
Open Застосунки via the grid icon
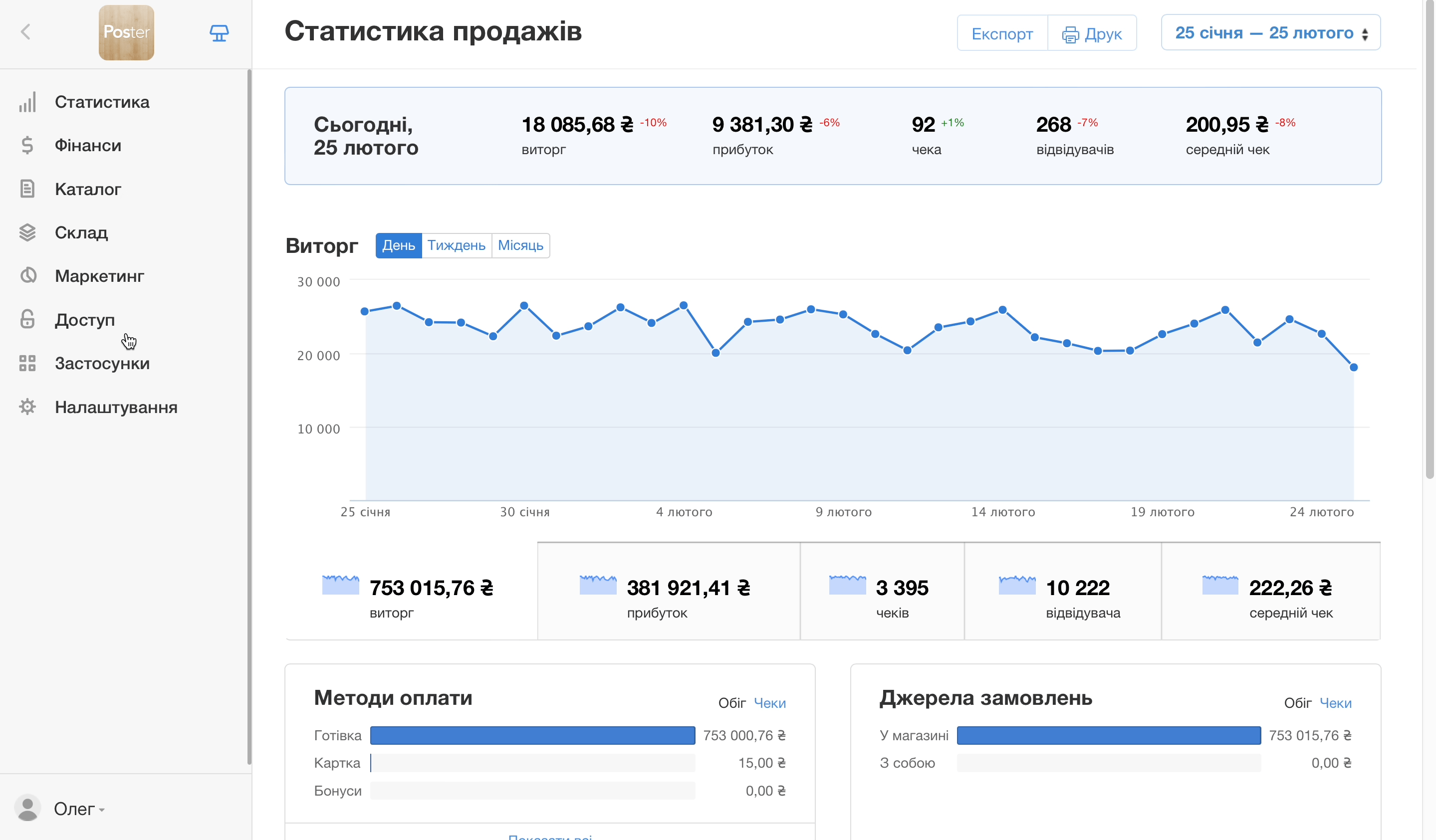coord(27,363)
